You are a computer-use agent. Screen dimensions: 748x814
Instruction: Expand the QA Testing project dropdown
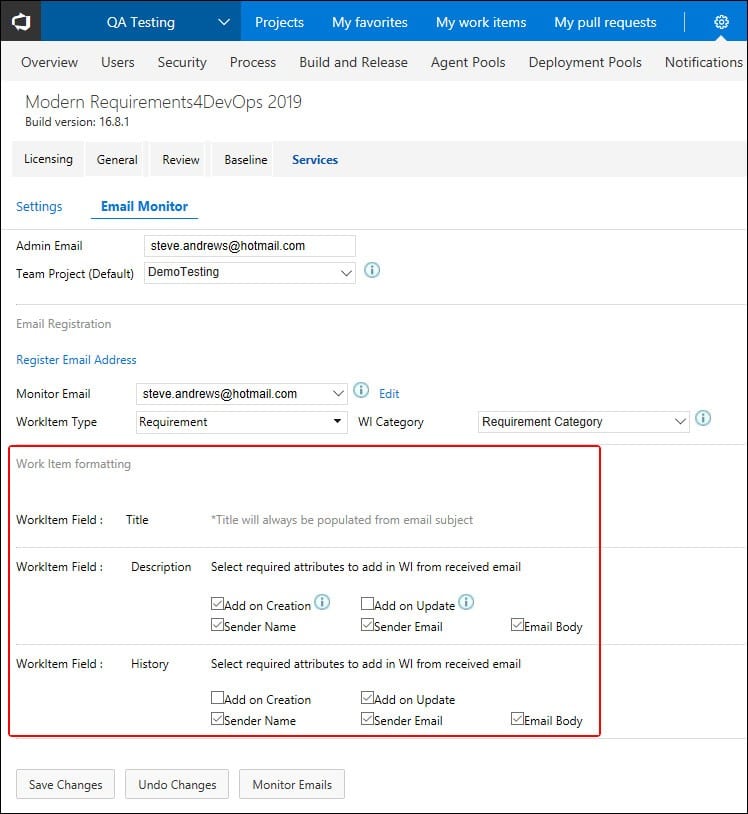tap(224, 22)
